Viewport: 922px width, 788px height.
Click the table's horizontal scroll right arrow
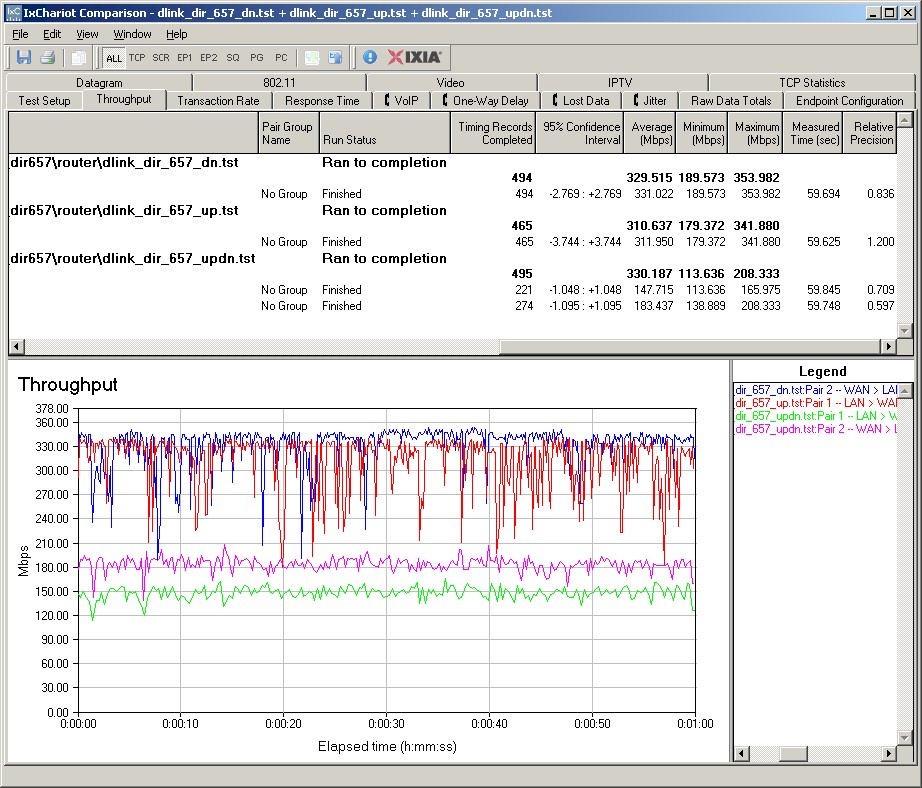pyautogui.click(x=888, y=346)
